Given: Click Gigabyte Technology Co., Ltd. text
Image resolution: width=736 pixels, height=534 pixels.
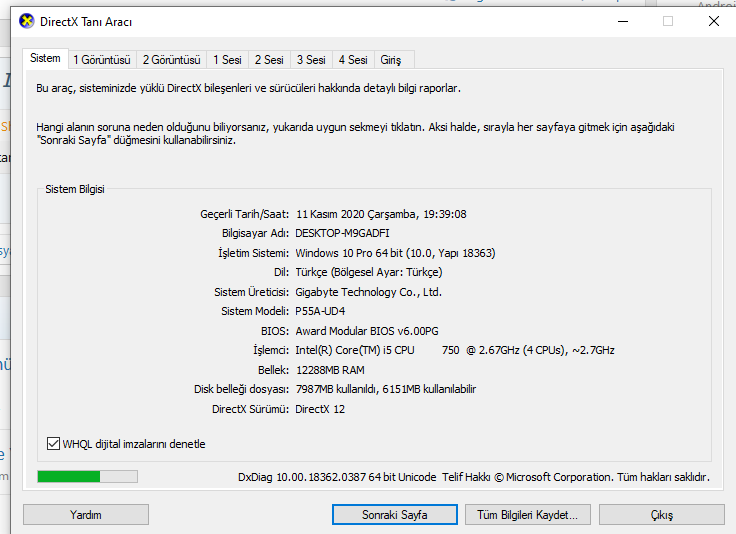Looking at the screenshot, I should [368, 292].
